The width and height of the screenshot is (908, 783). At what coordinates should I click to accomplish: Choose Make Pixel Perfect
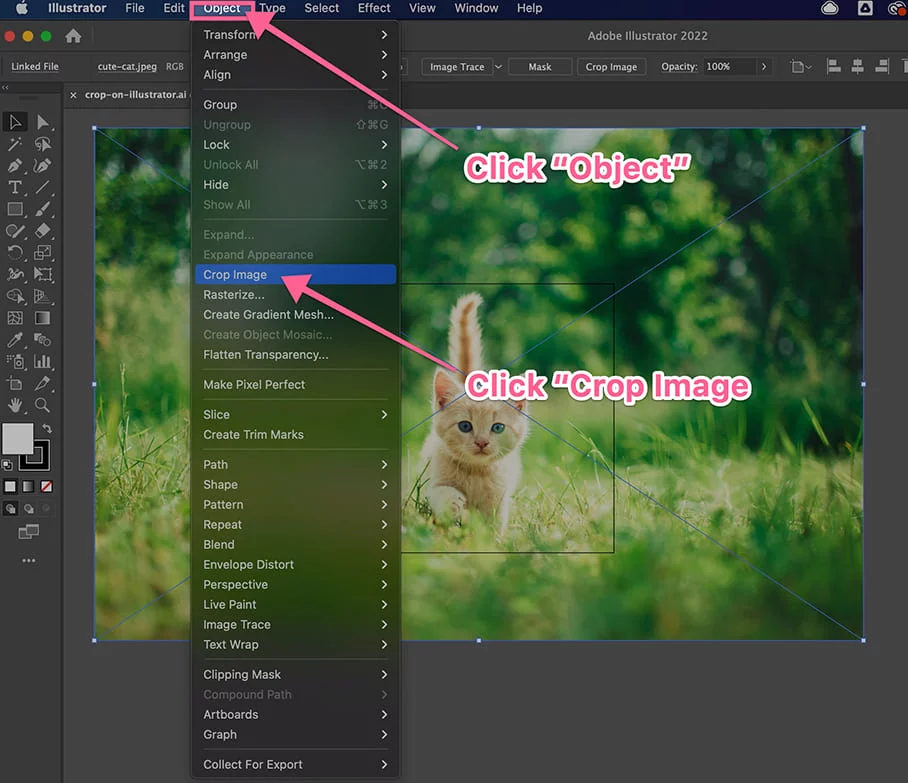[x=295, y=385]
